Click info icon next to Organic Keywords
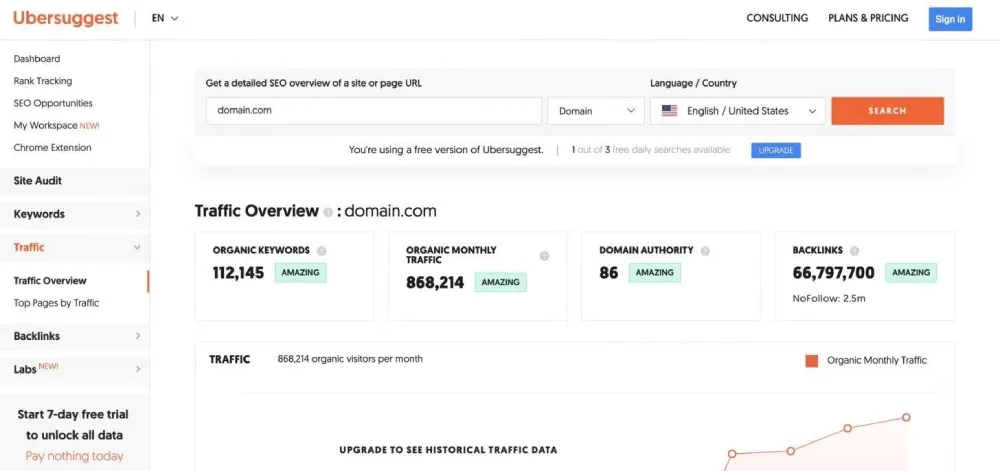 [321, 251]
